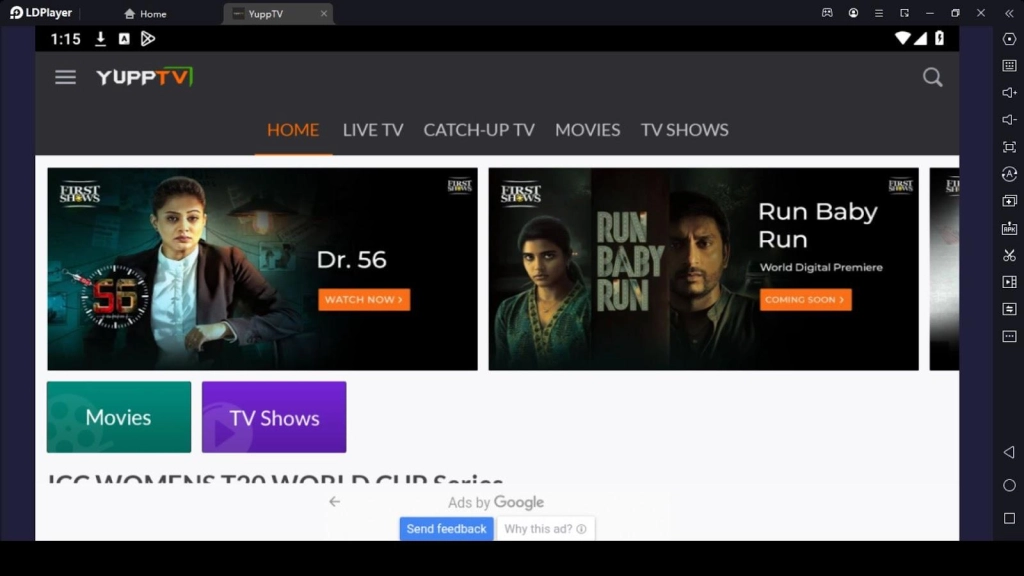Open LDPlayer's top-right menu icon
Screen dimensions: 1024x576
pyautogui.click(x=878, y=12)
